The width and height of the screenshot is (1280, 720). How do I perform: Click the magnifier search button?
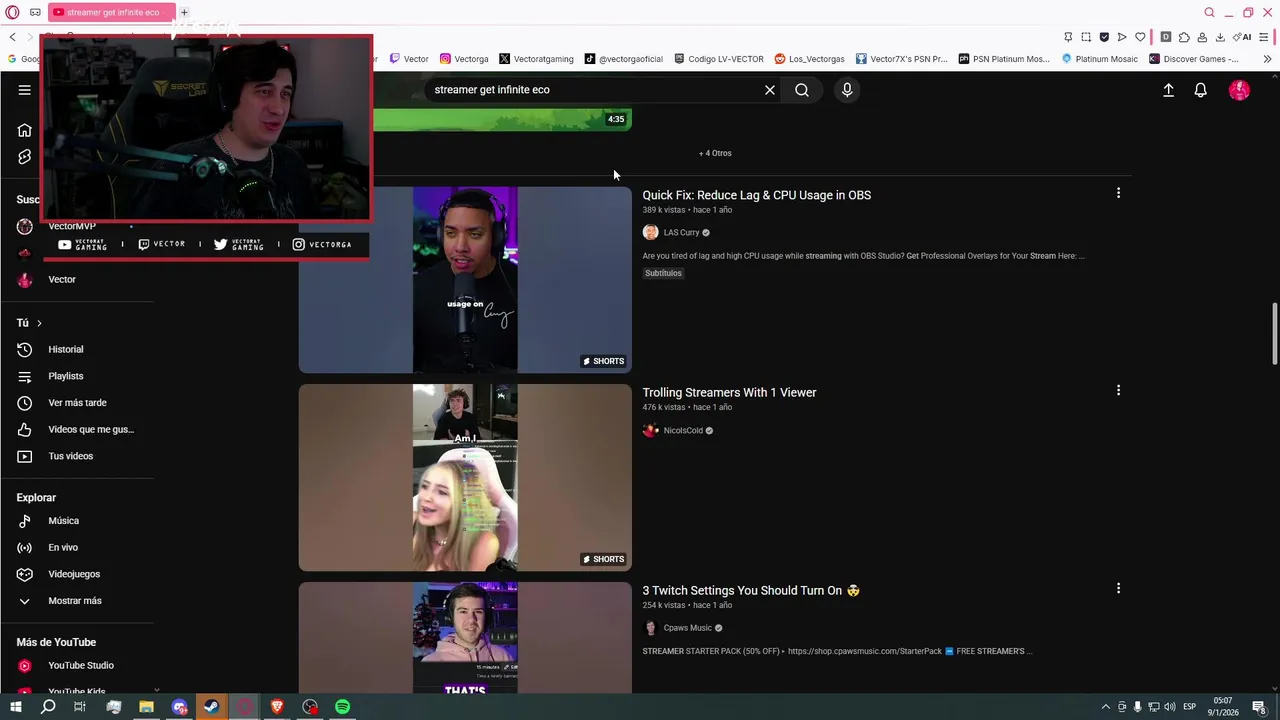(x=802, y=90)
